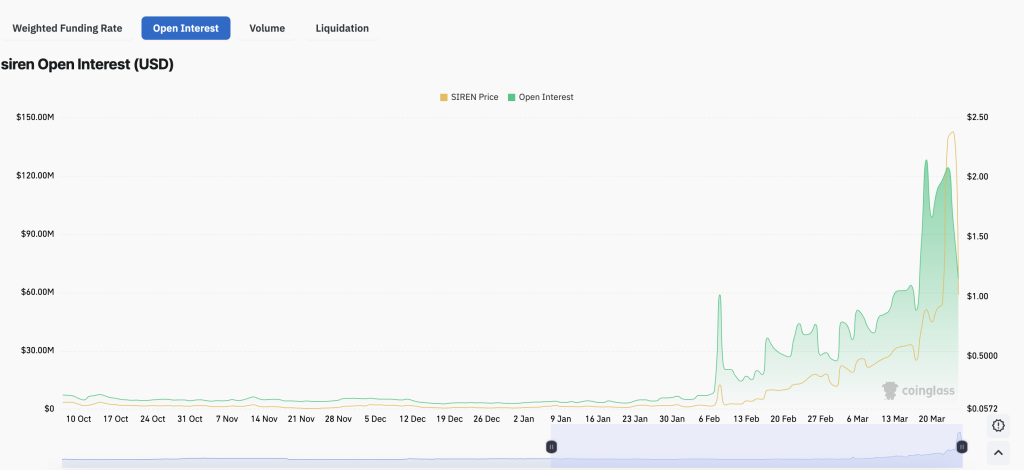Switch to the Weighted Funding Rate tab
This screenshot has width=1024, height=470.
pos(67,28)
